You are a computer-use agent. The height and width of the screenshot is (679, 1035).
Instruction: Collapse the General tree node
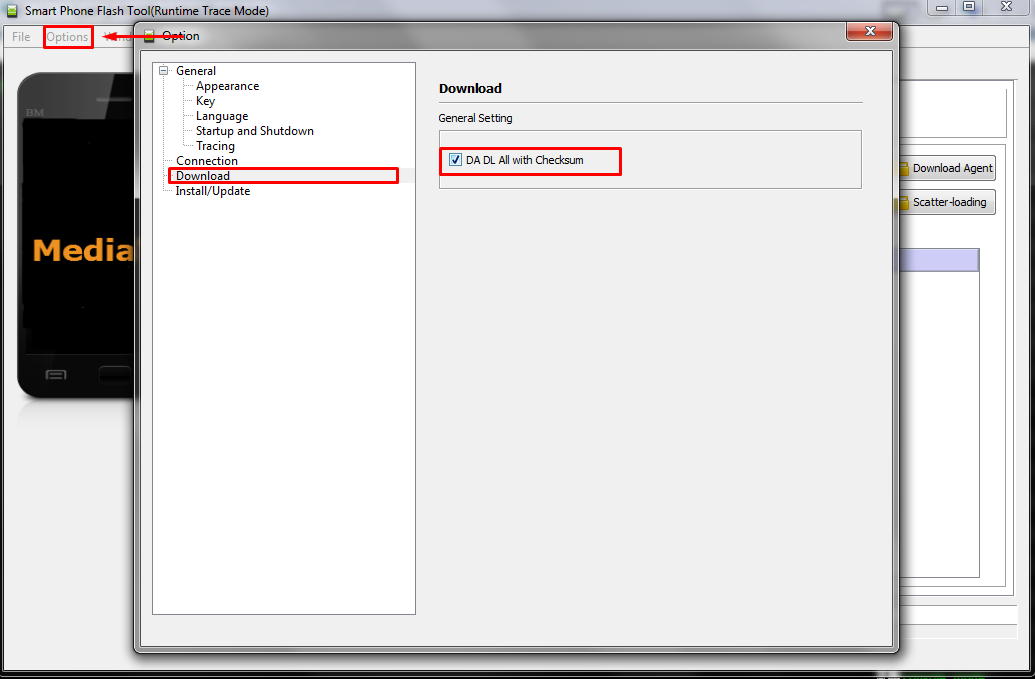click(x=164, y=71)
